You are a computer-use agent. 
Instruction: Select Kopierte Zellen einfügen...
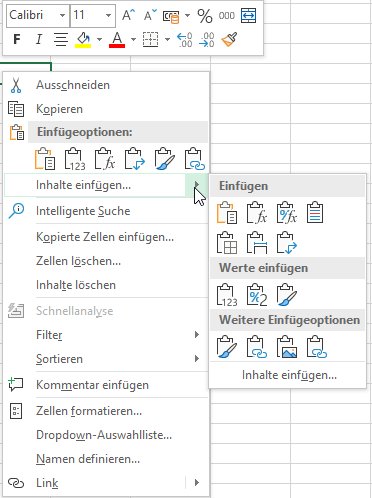106,237
